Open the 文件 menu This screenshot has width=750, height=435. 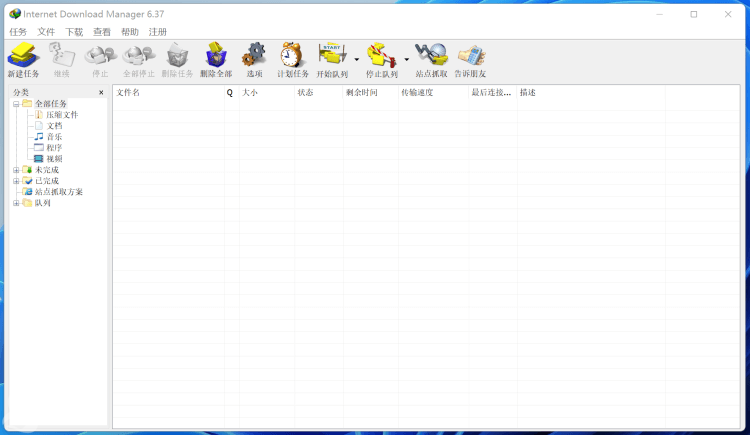46,32
